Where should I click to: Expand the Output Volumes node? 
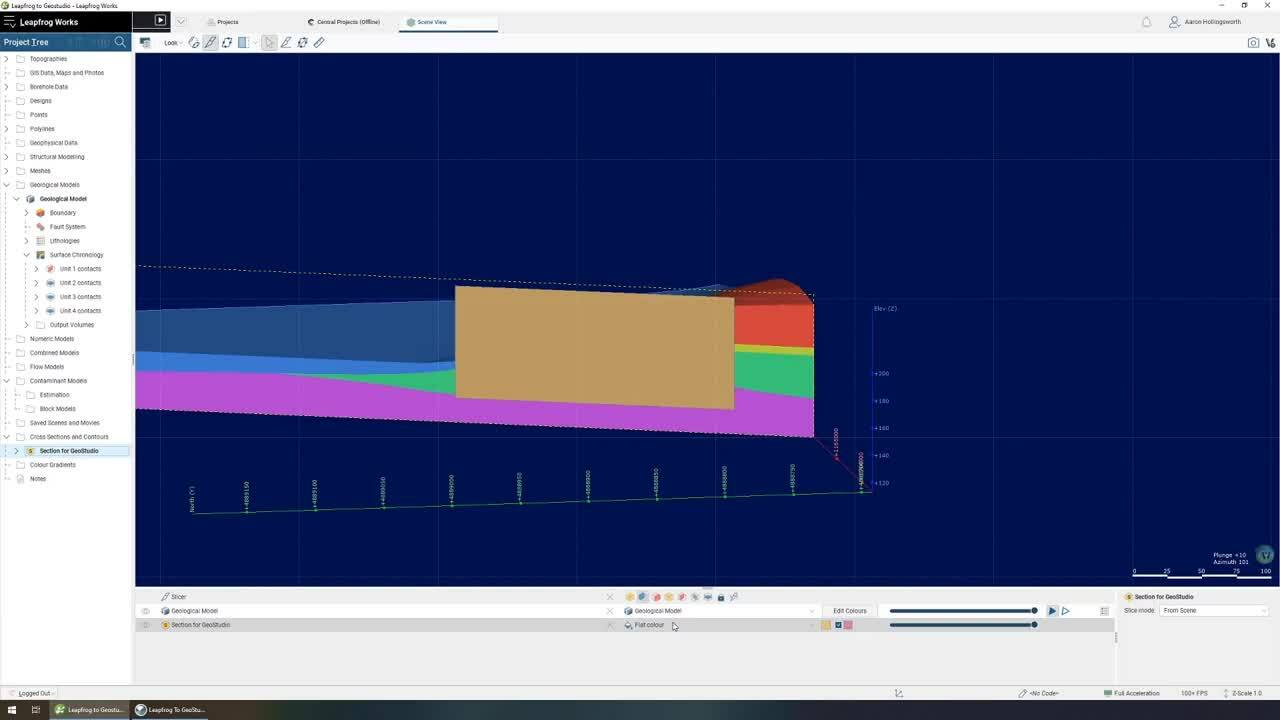pos(27,325)
